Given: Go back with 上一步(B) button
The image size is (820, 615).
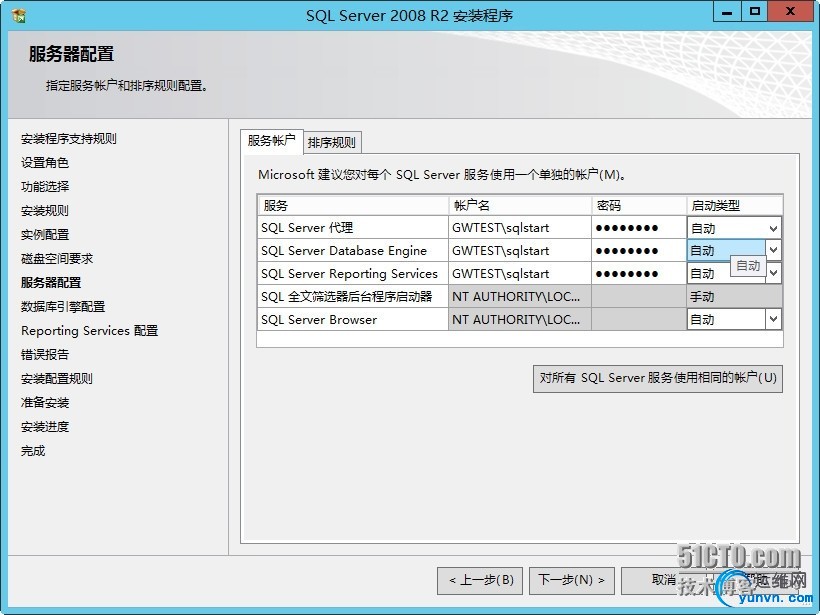Looking at the screenshot, I should point(480,580).
